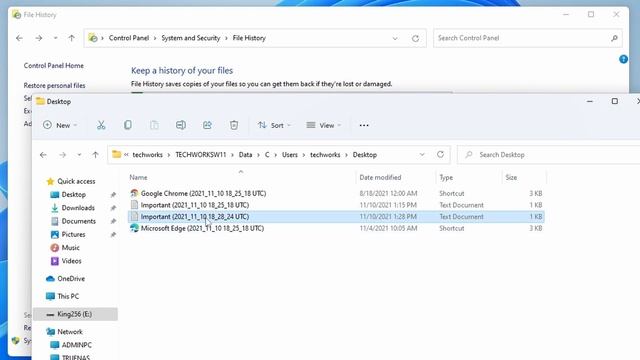Click the search magnifier in Control Panel search

pos(614,38)
